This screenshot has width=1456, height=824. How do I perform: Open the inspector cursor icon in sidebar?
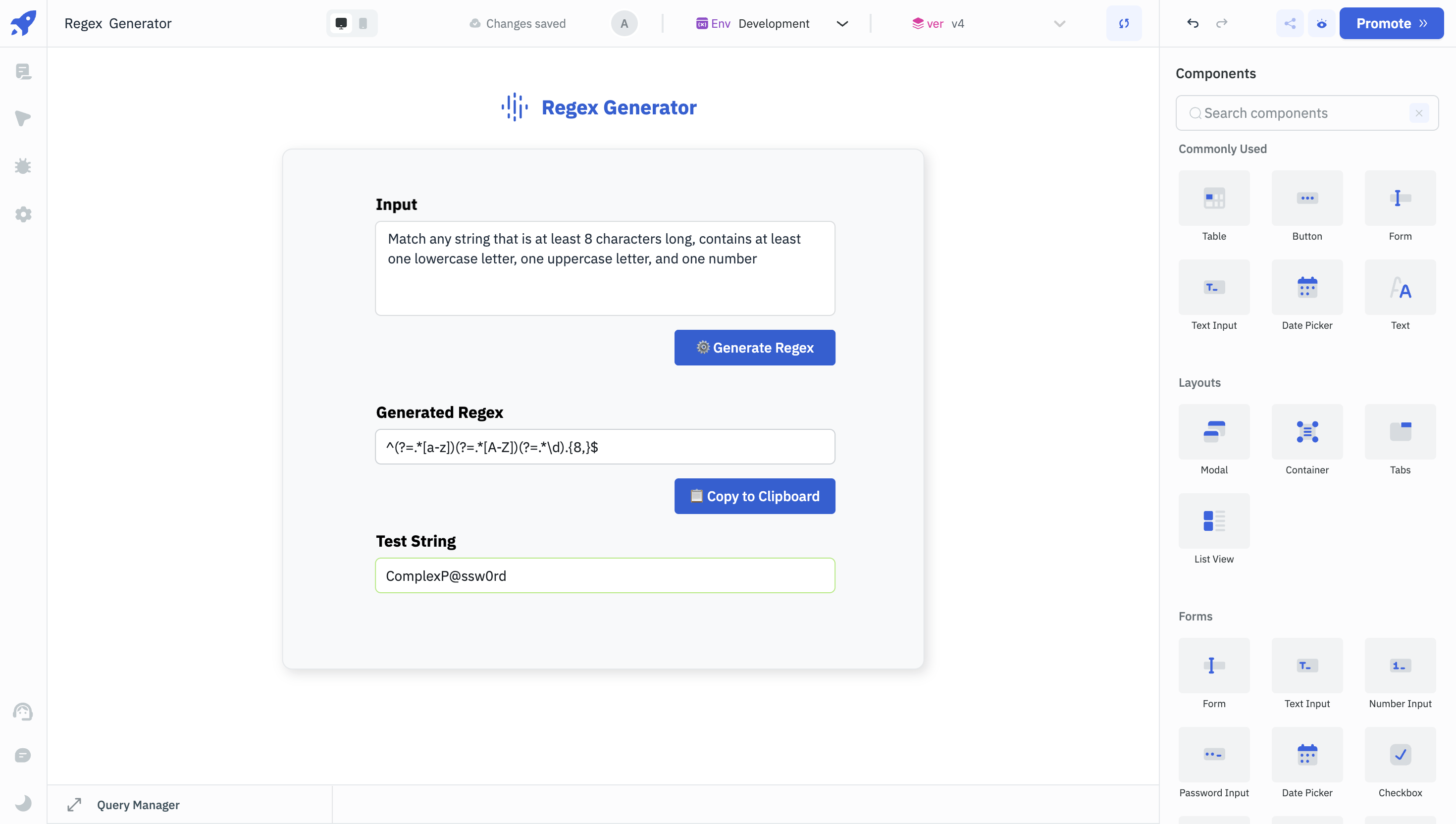pyautogui.click(x=23, y=118)
